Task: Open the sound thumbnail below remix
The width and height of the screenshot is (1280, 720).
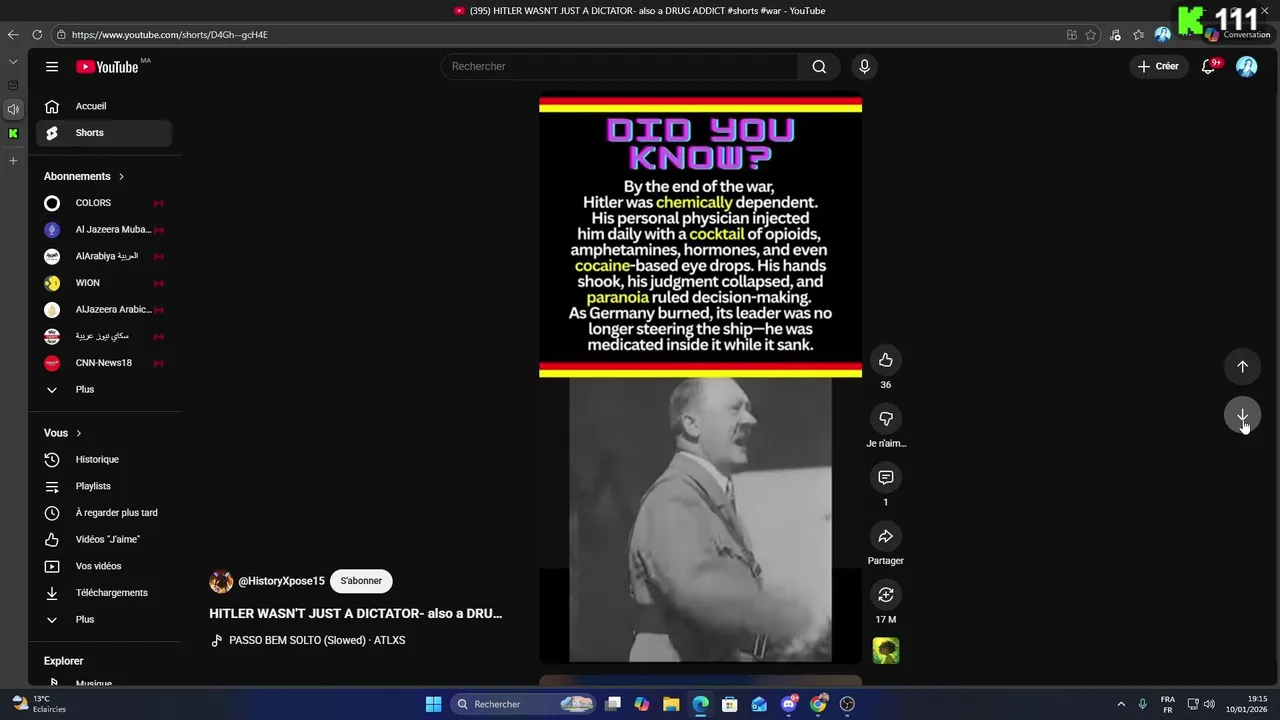Action: click(885, 650)
